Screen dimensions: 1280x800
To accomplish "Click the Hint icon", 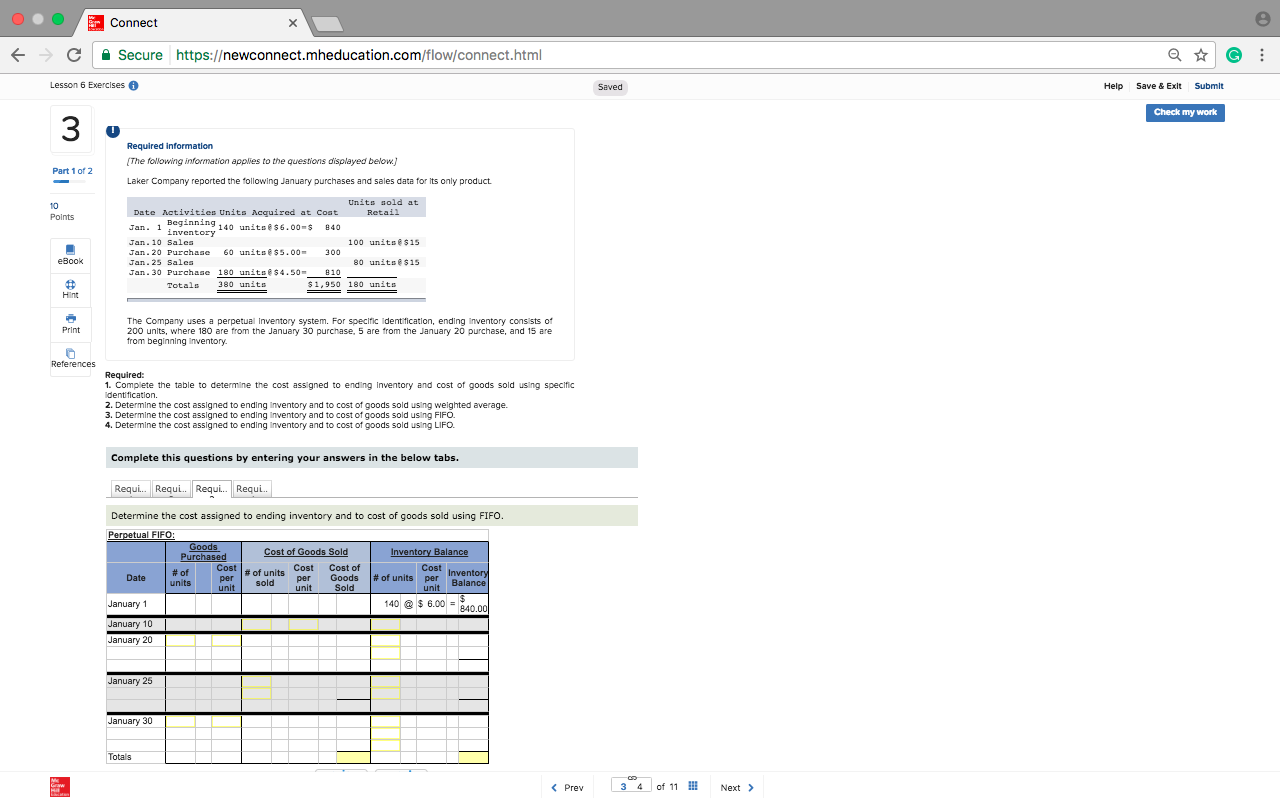I will coord(70,288).
